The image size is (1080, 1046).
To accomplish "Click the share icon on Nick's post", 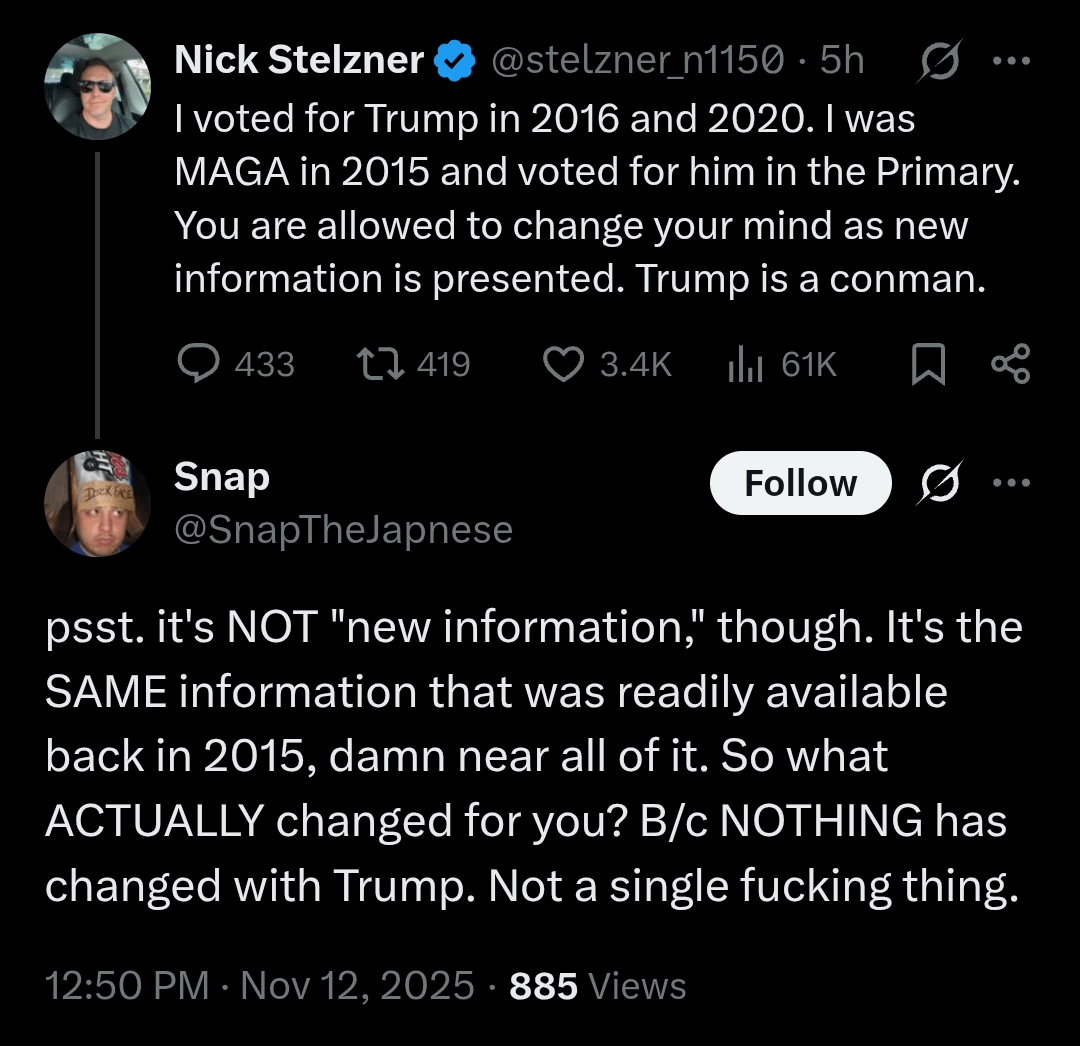I will pos(1010,364).
